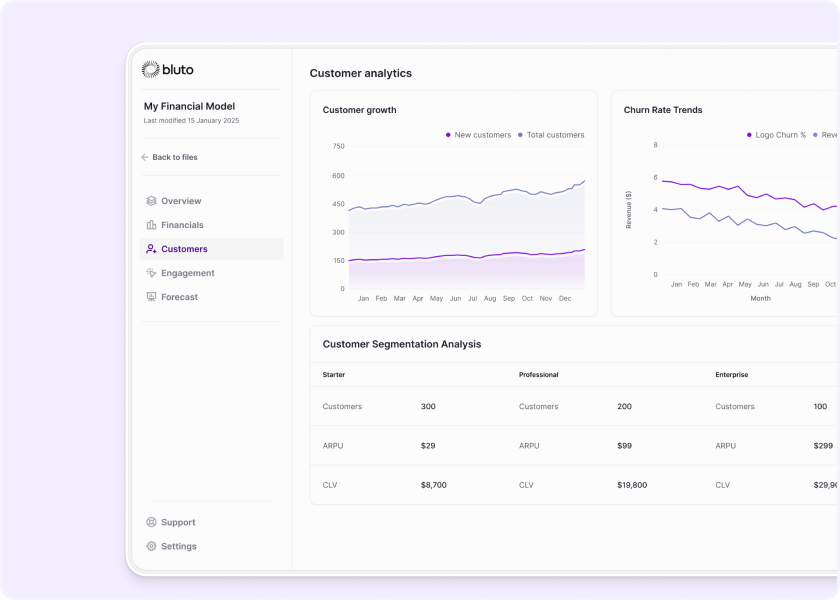Click the Starter segment column header

(334, 375)
